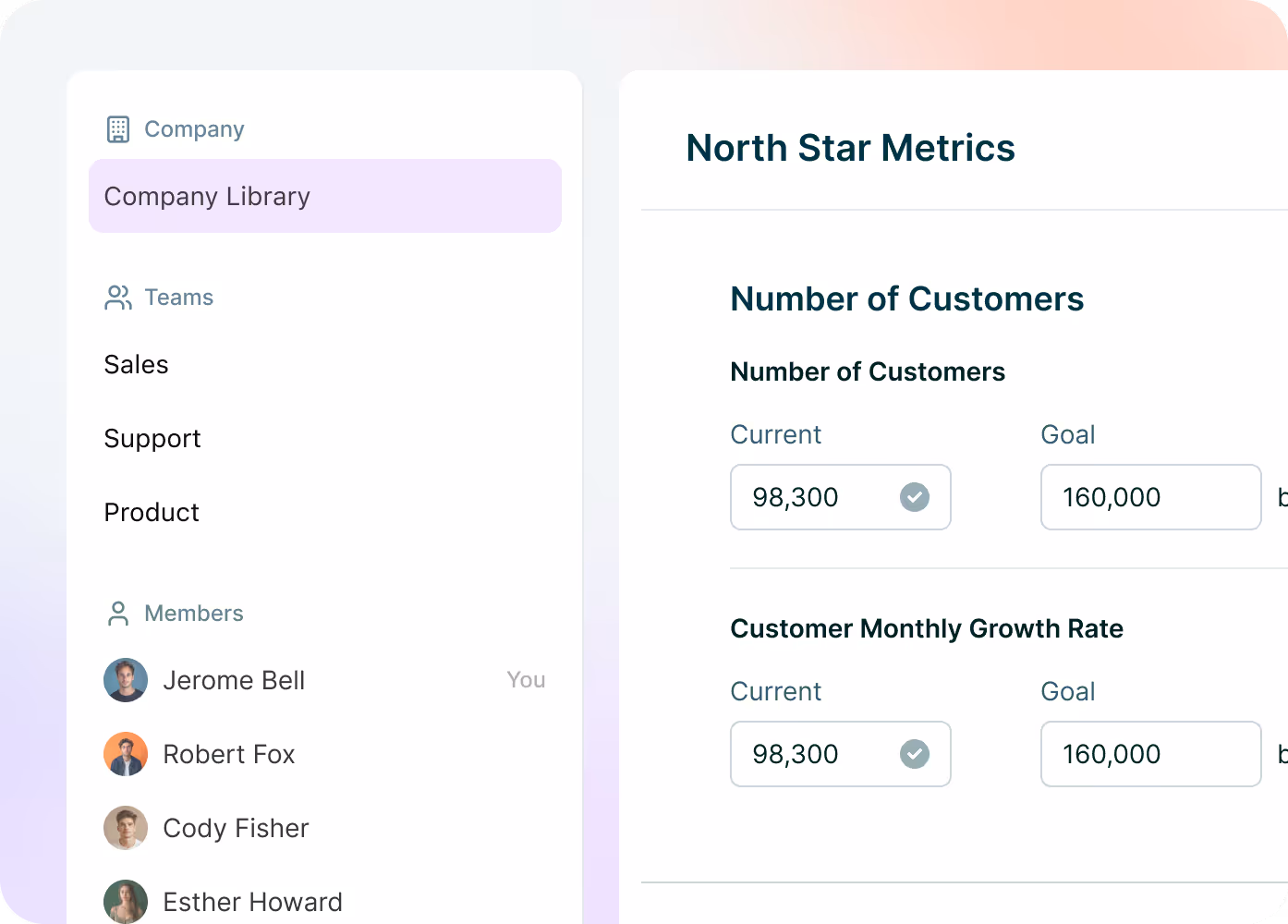The image size is (1288, 924).
Task: Click the Customer Monthly Growth Rate title
Action: (927, 628)
